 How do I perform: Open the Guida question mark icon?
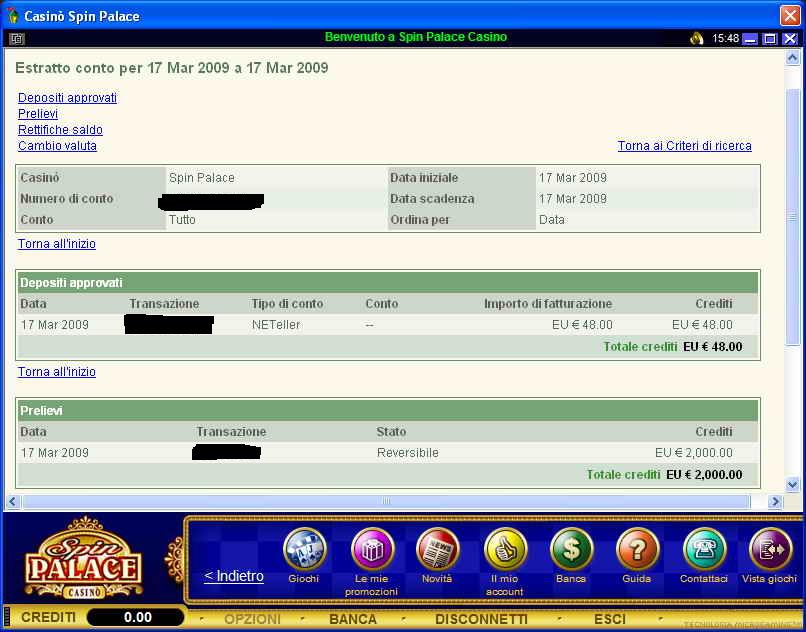coord(637,550)
